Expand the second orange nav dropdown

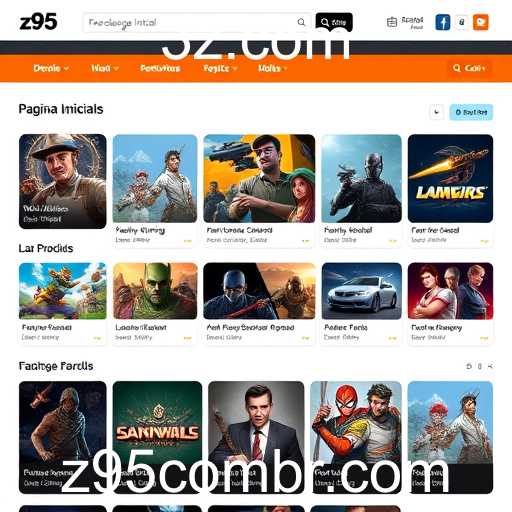point(105,68)
